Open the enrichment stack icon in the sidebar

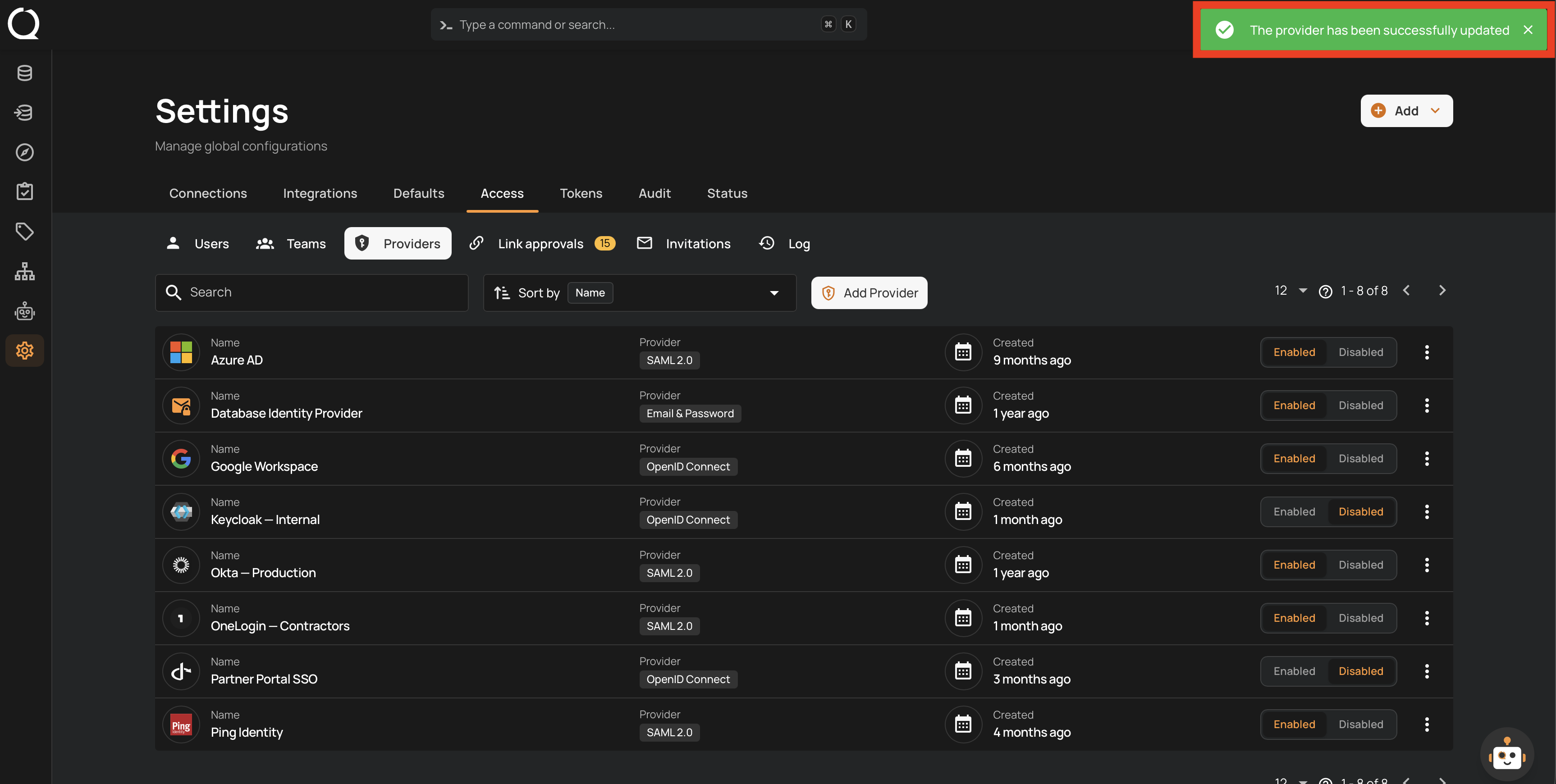pyautogui.click(x=25, y=112)
